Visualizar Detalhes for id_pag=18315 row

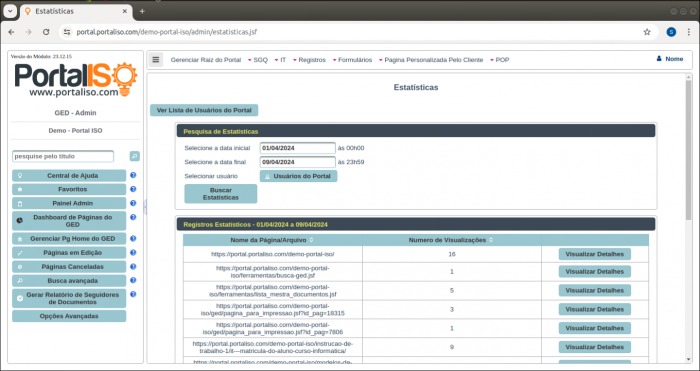595,309
